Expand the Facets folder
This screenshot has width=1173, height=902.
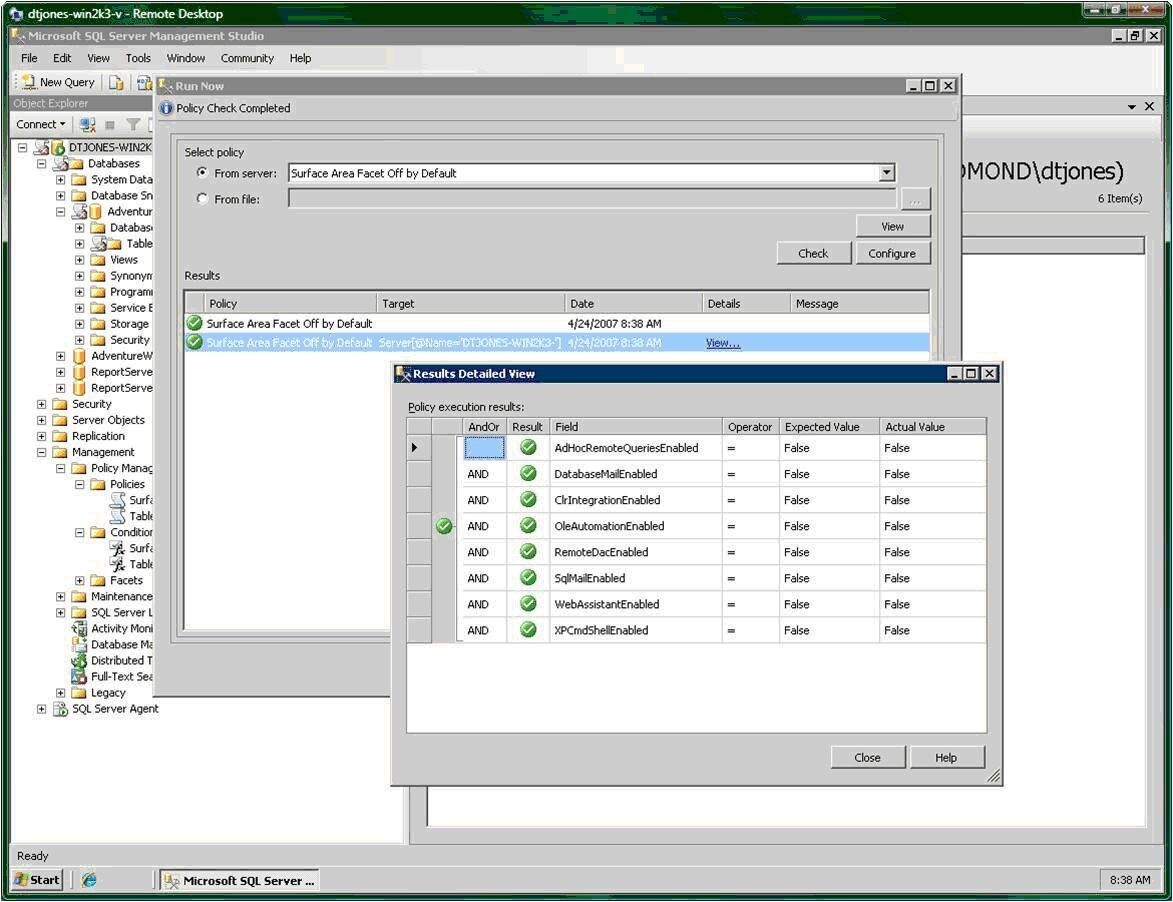point(78,580)
